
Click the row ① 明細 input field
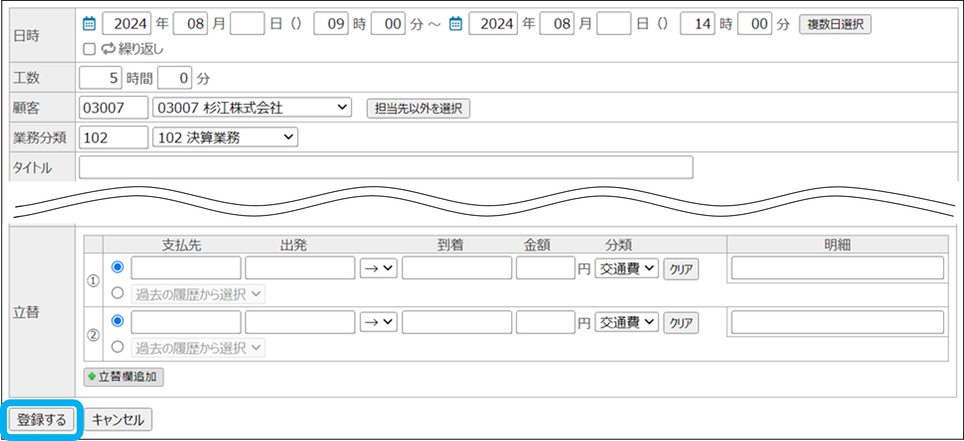[837, 268]
